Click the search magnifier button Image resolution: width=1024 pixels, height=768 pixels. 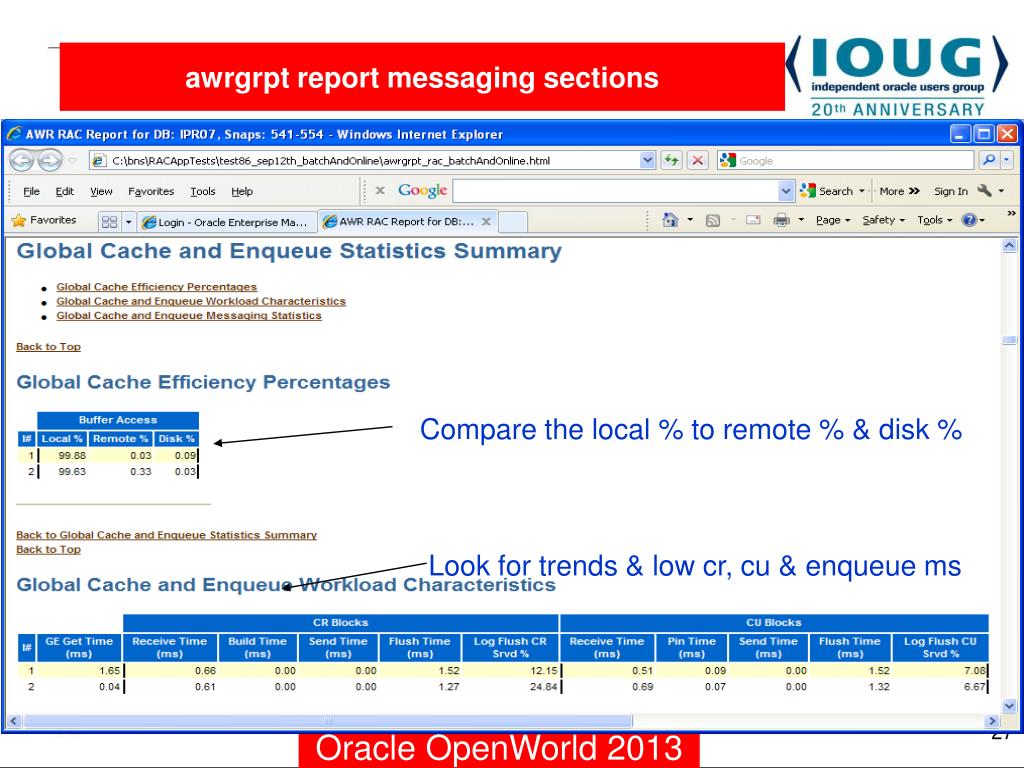point(989,160)
